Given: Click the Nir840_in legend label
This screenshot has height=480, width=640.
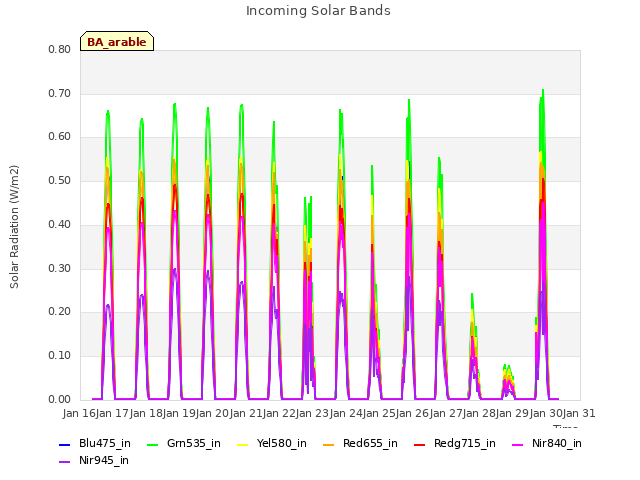Looking at the screenshot, I should click(557, 443).
